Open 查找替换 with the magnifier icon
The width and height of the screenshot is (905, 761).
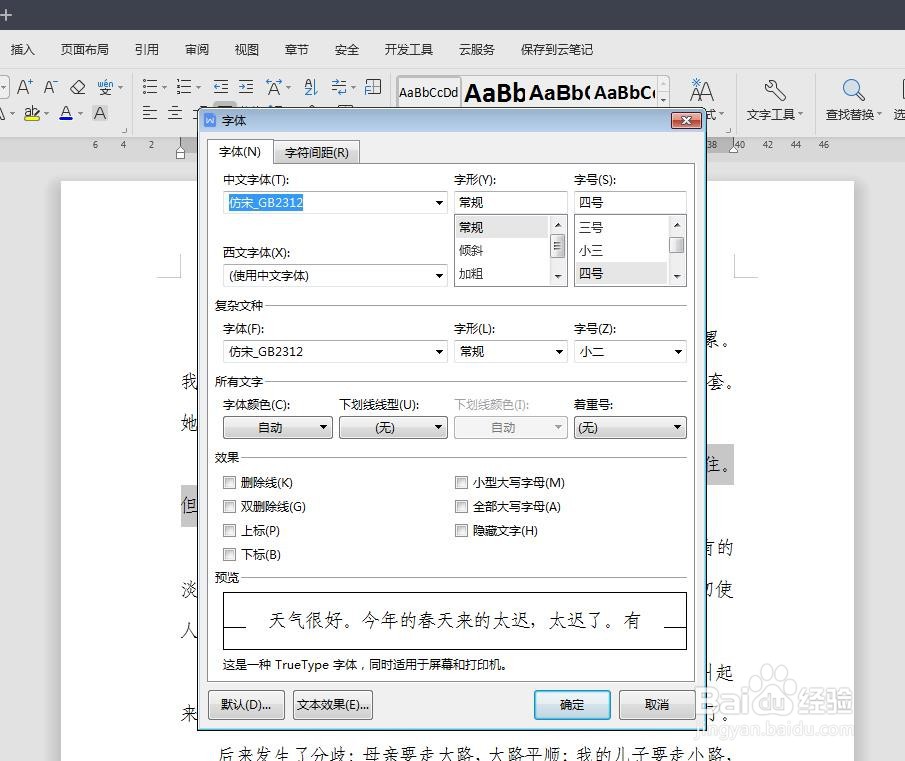[x=853, y=89]
